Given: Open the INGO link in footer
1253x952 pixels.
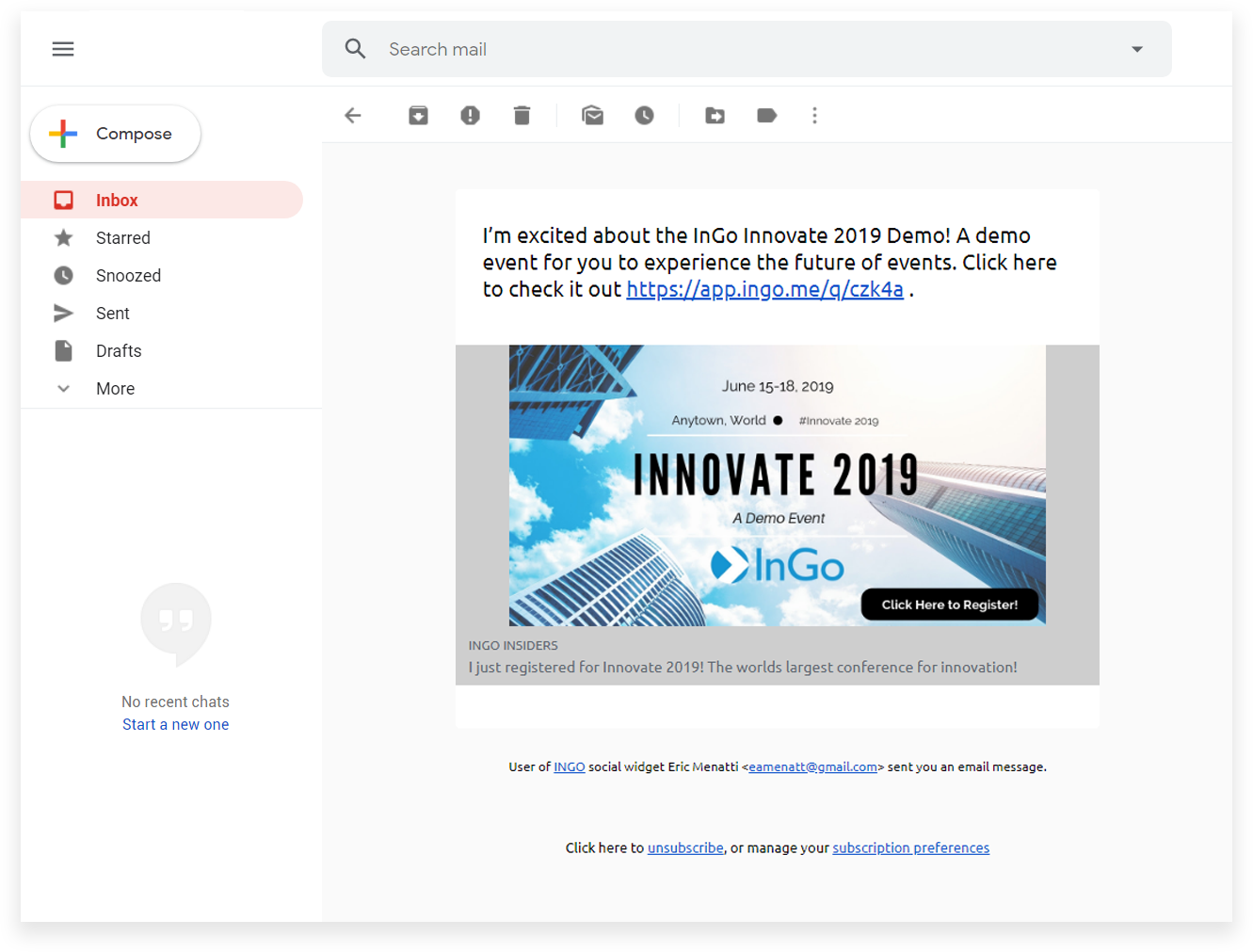Looking at the screenshot, I should click(570, 767).
